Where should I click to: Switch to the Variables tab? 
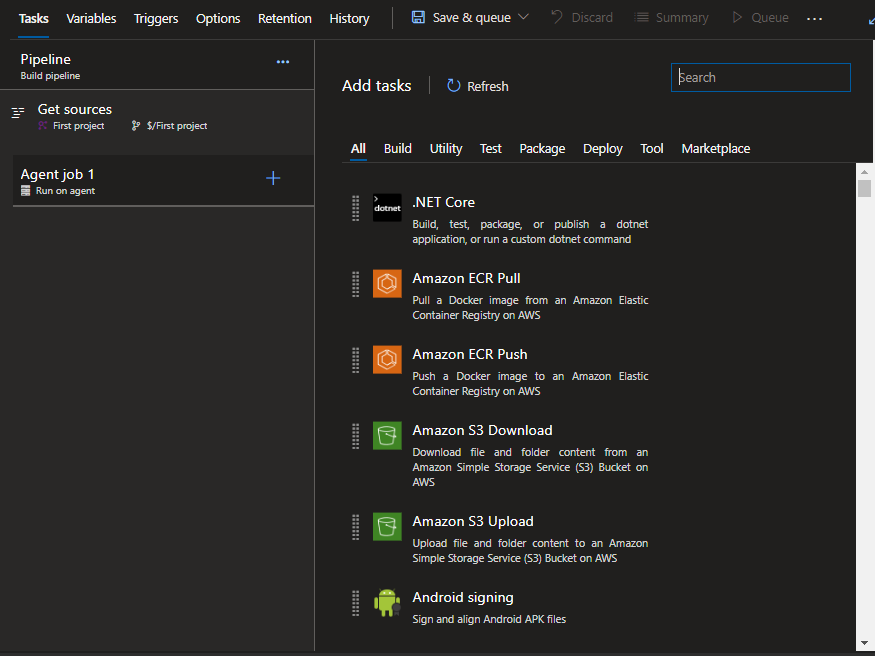point(91,18)
